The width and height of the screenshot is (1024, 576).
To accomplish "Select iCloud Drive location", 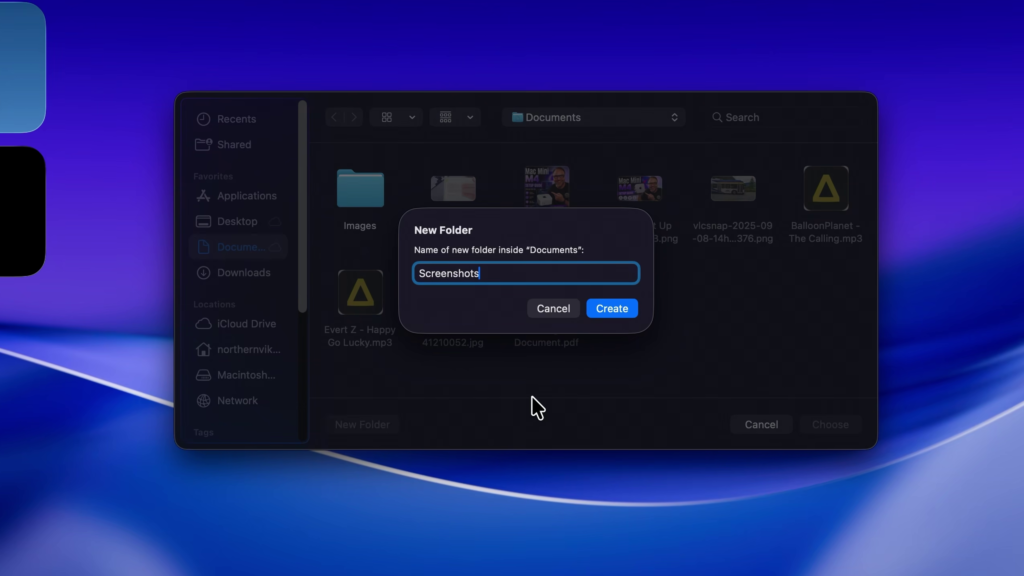I will [246, 324].
